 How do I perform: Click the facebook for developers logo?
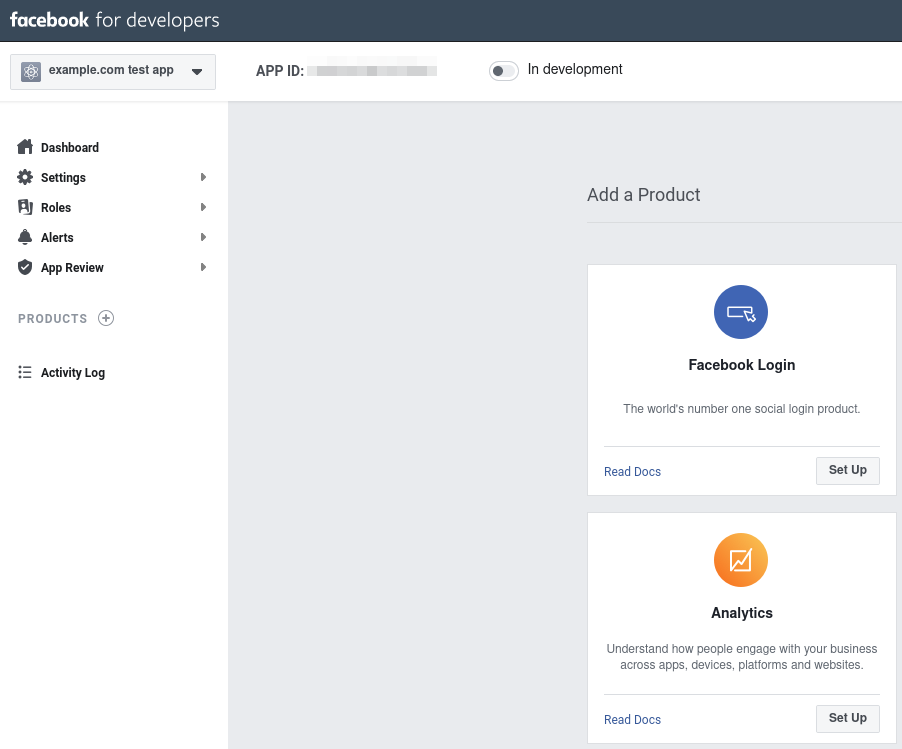pyautogui.click(x=114, y=20)
